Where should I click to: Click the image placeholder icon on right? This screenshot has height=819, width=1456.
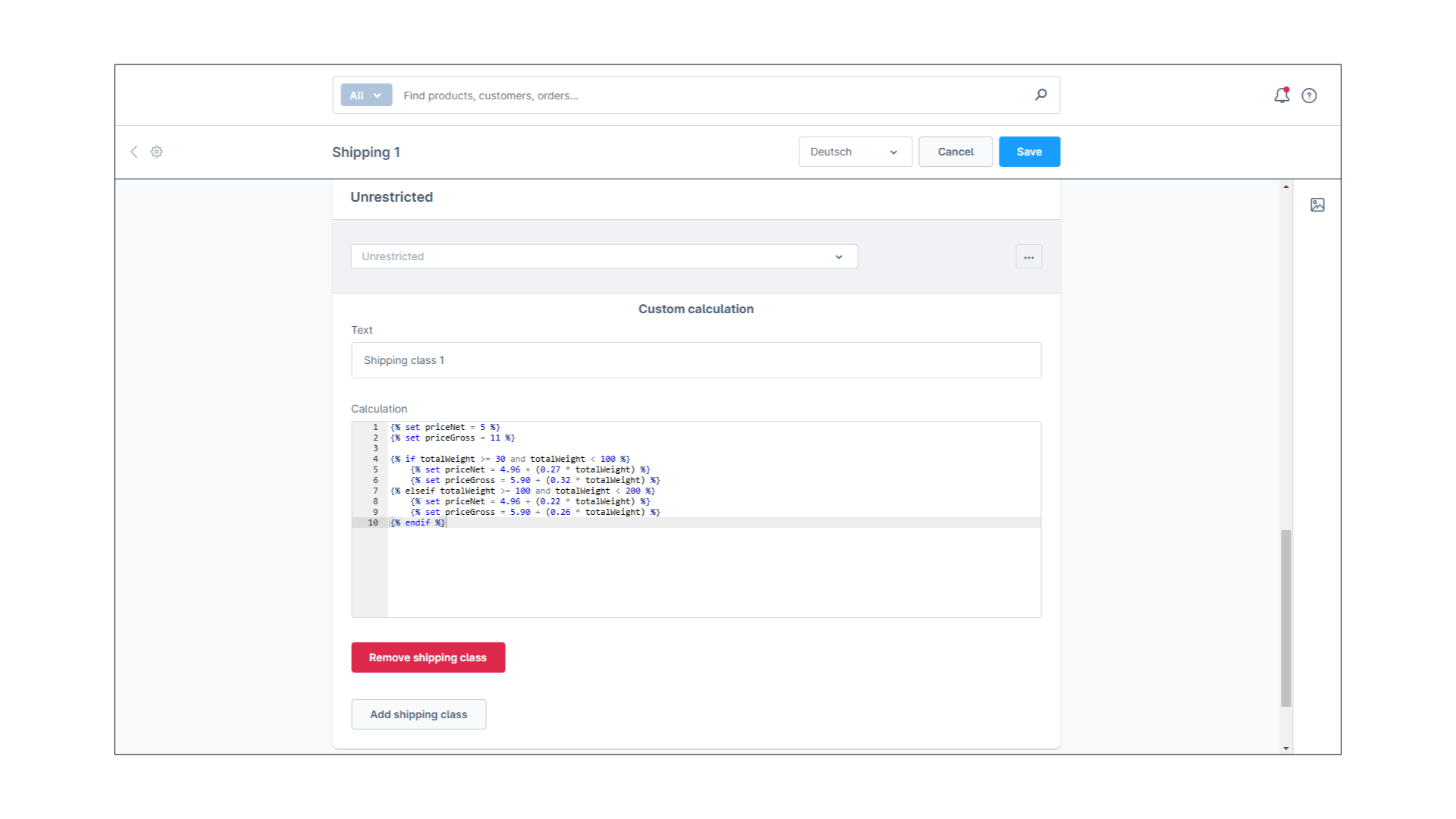tap(1318, 205)
